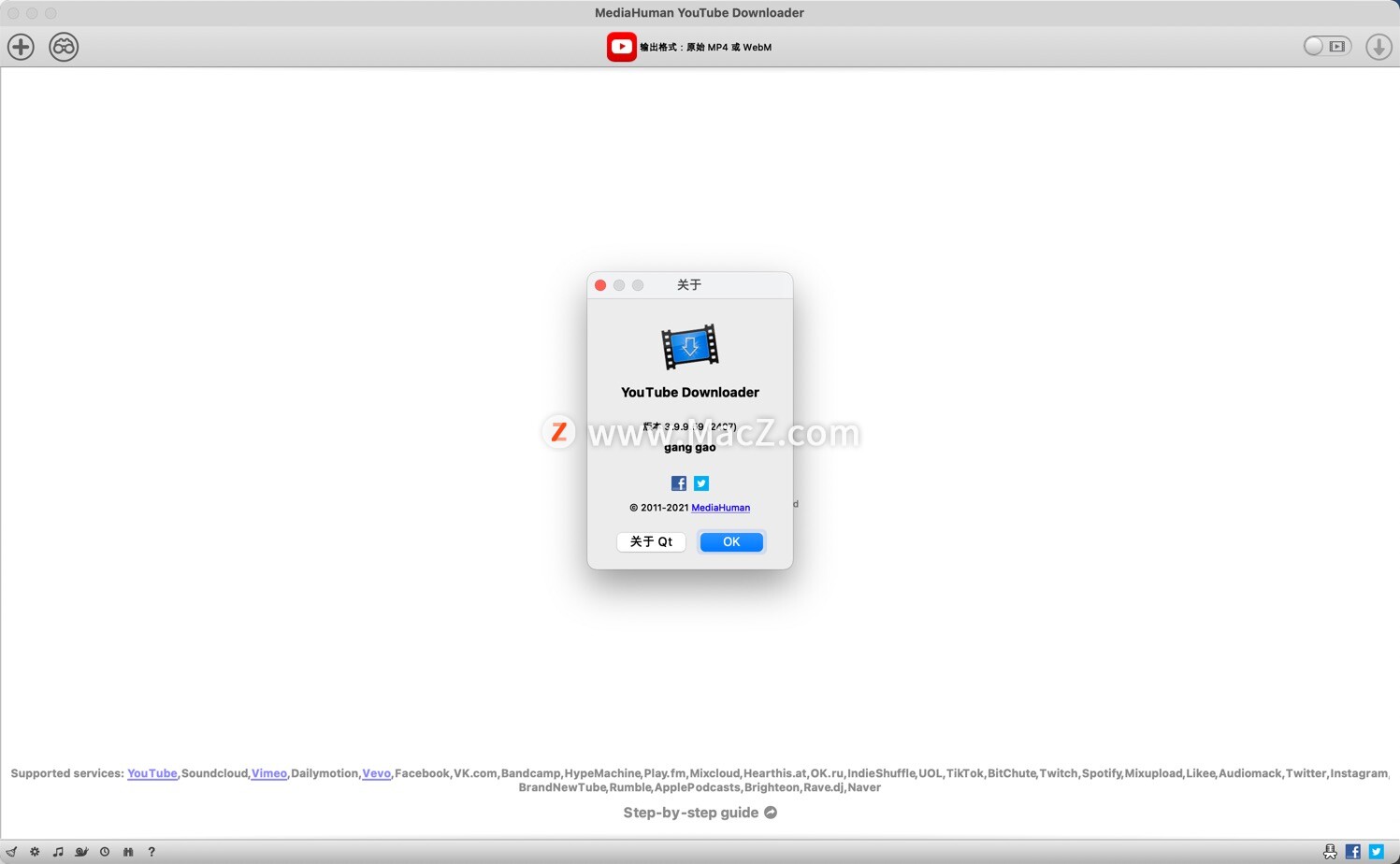1400x864 pixels.
Task: Click the Bandcamp service name
Action: coord(530,773)
